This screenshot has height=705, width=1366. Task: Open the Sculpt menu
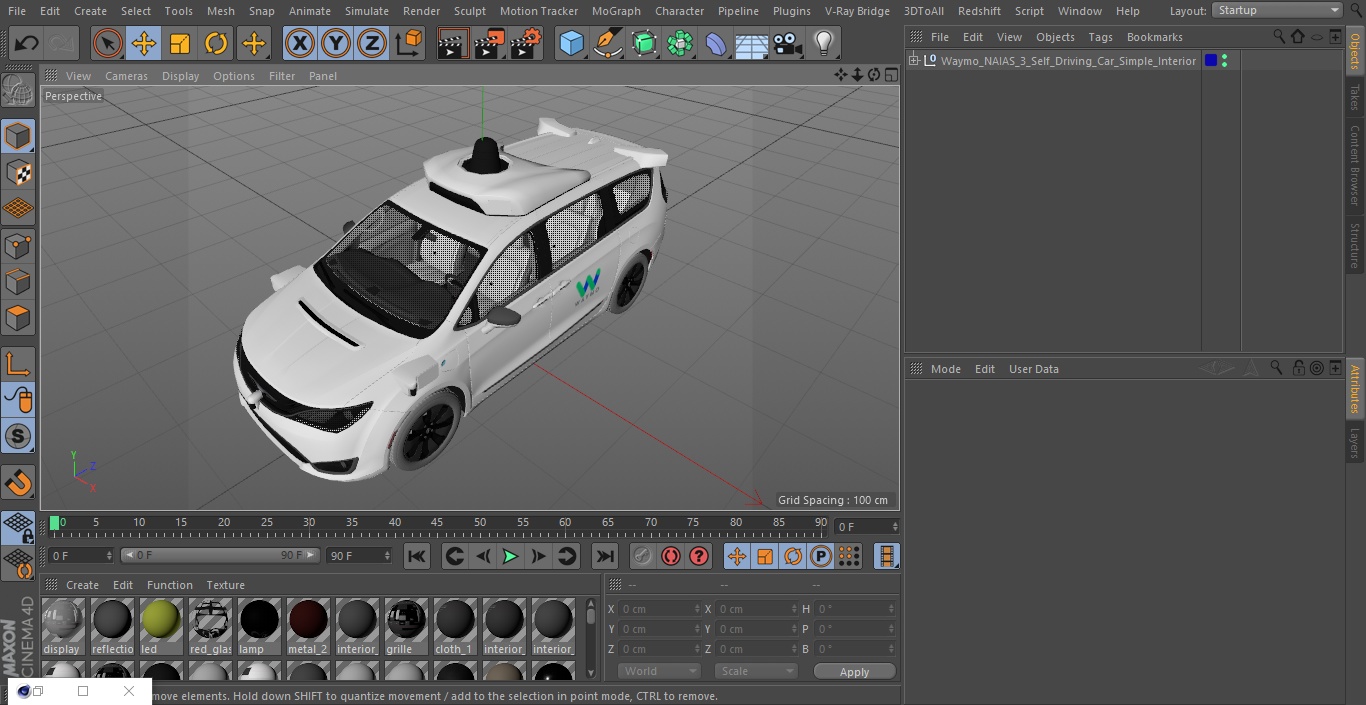click(x=470, y=11)
